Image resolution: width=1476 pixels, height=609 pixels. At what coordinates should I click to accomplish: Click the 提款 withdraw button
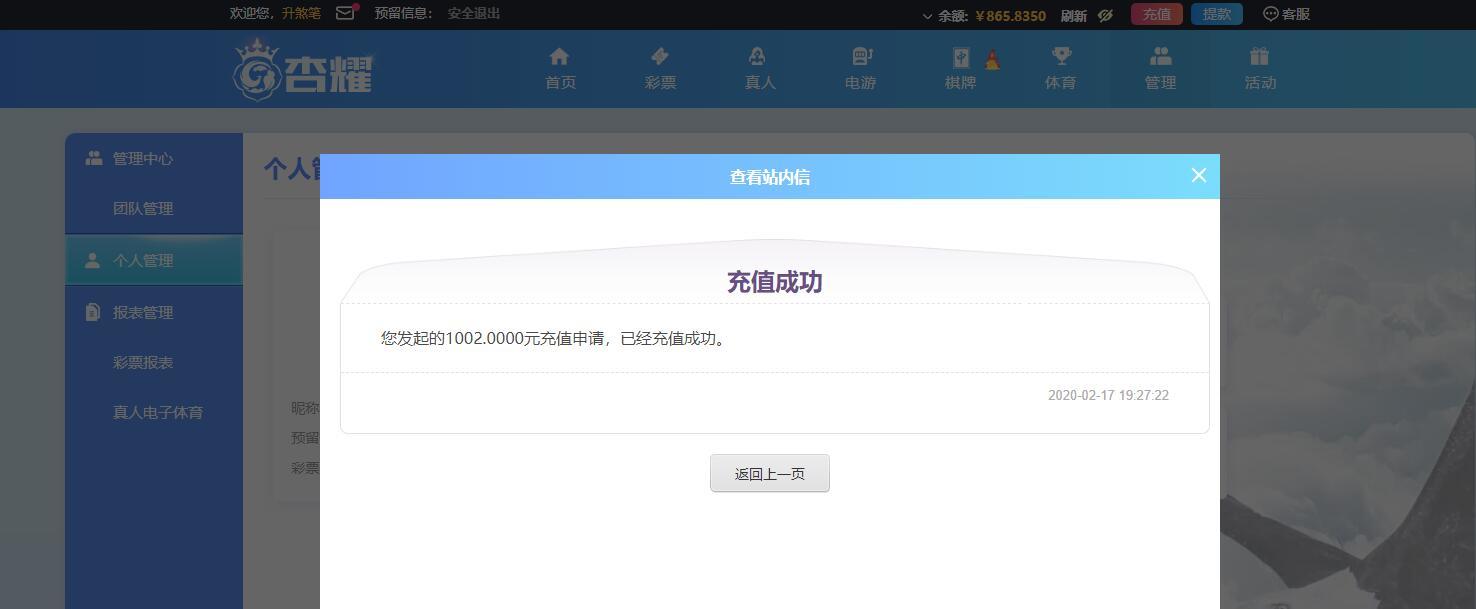[x=1217, y=14]
